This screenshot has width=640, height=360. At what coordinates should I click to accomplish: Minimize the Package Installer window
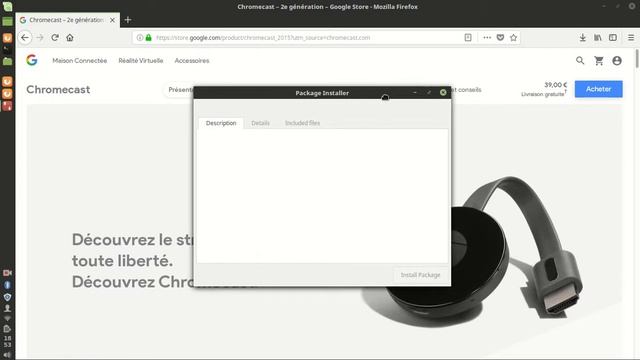[x=415, y=93]
